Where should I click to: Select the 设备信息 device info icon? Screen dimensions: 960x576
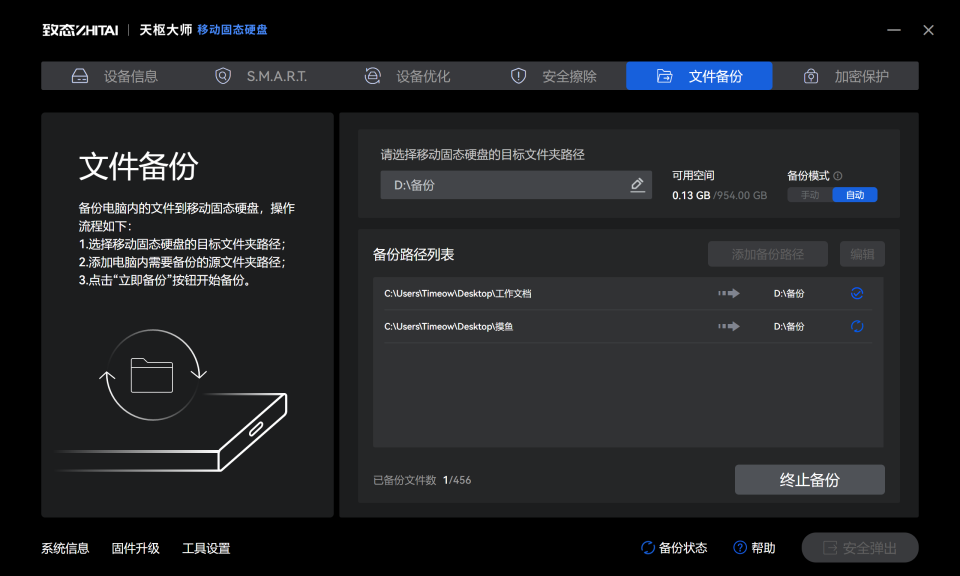pos(80,75)
